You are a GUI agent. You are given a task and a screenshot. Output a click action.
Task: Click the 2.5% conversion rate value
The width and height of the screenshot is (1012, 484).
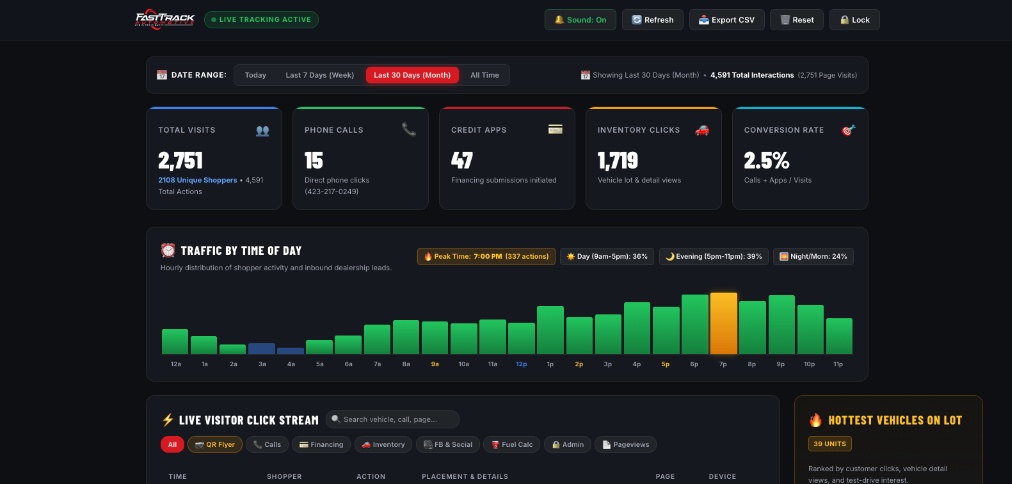[767, 160]
